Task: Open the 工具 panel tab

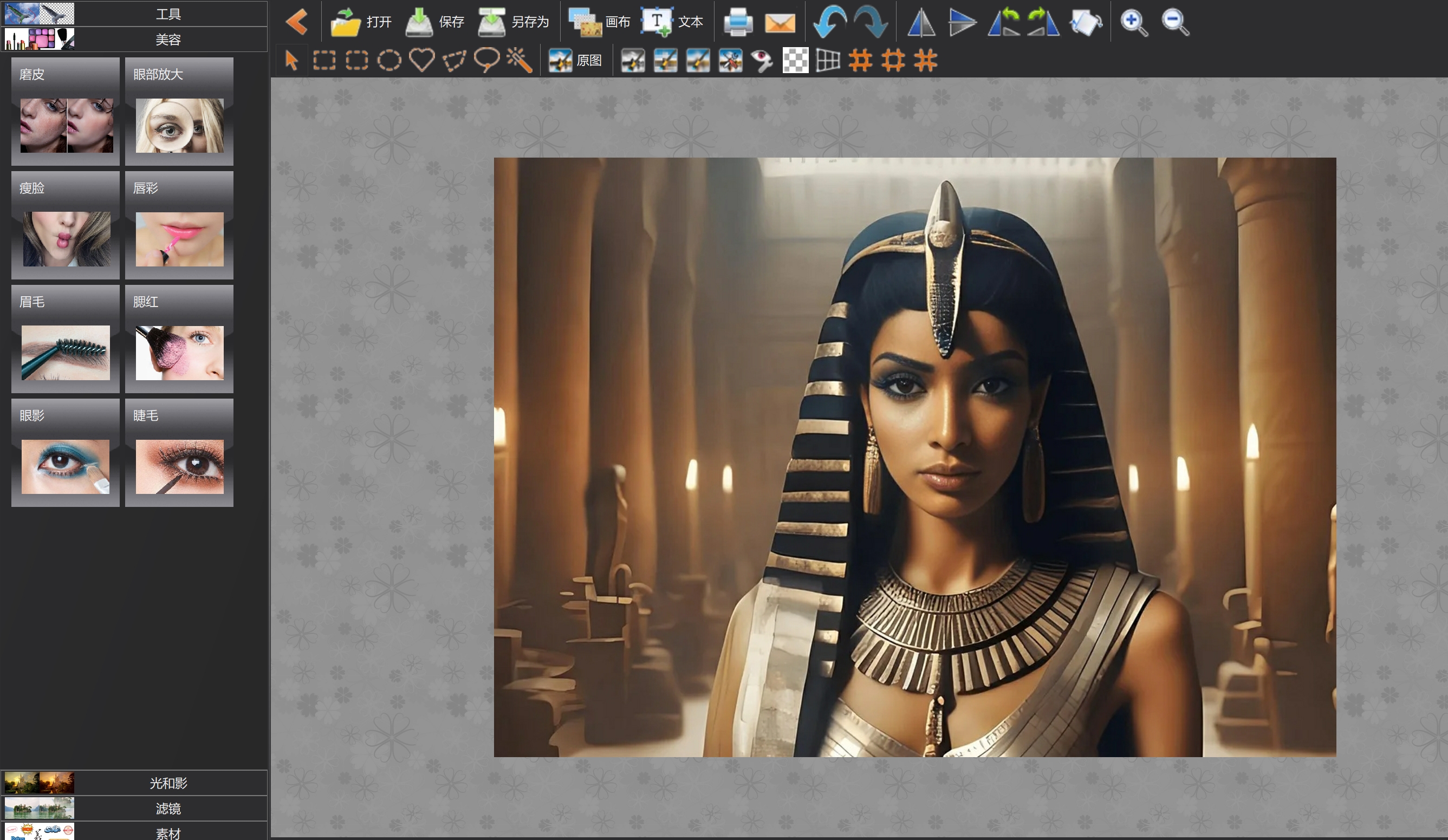Action: click(135, 13)
